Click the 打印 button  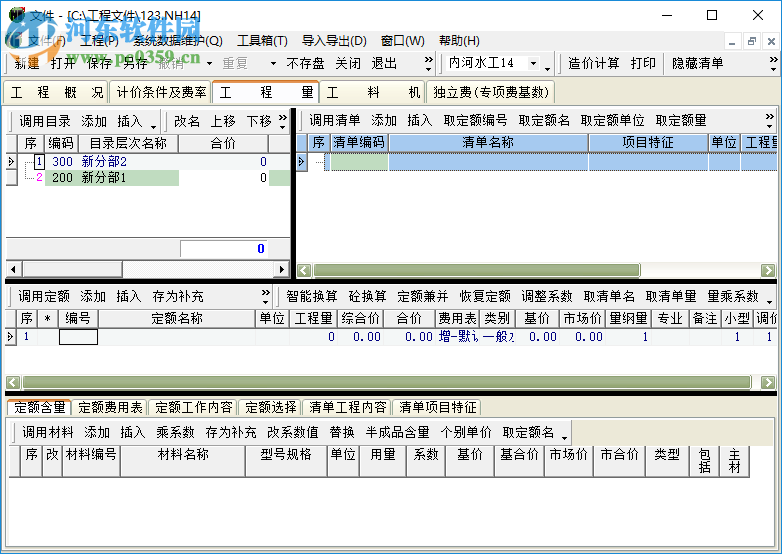coord(643,63)
